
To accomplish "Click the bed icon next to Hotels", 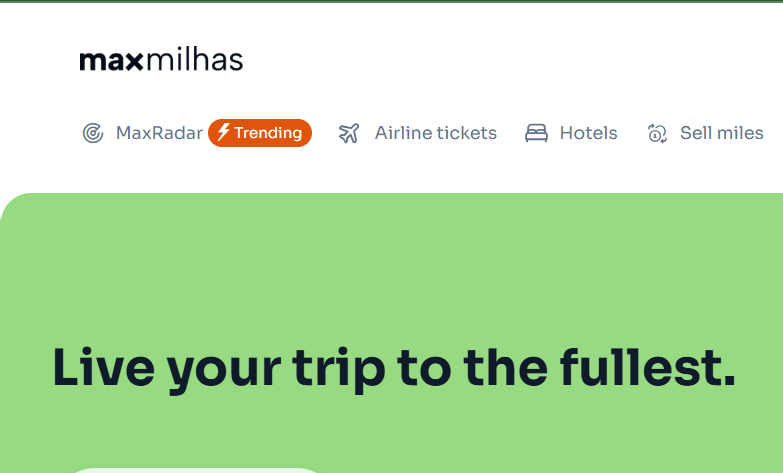I will coord(537,133).
